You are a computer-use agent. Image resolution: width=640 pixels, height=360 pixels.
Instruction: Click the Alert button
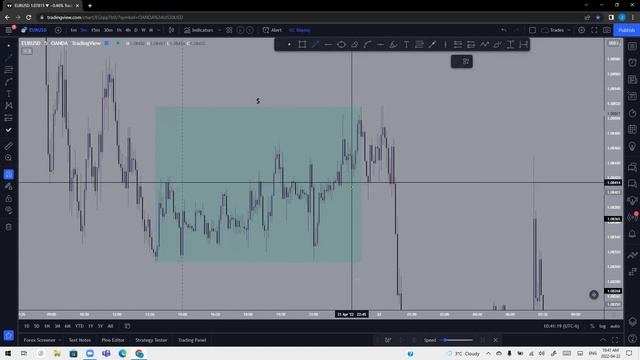point(272,30)
